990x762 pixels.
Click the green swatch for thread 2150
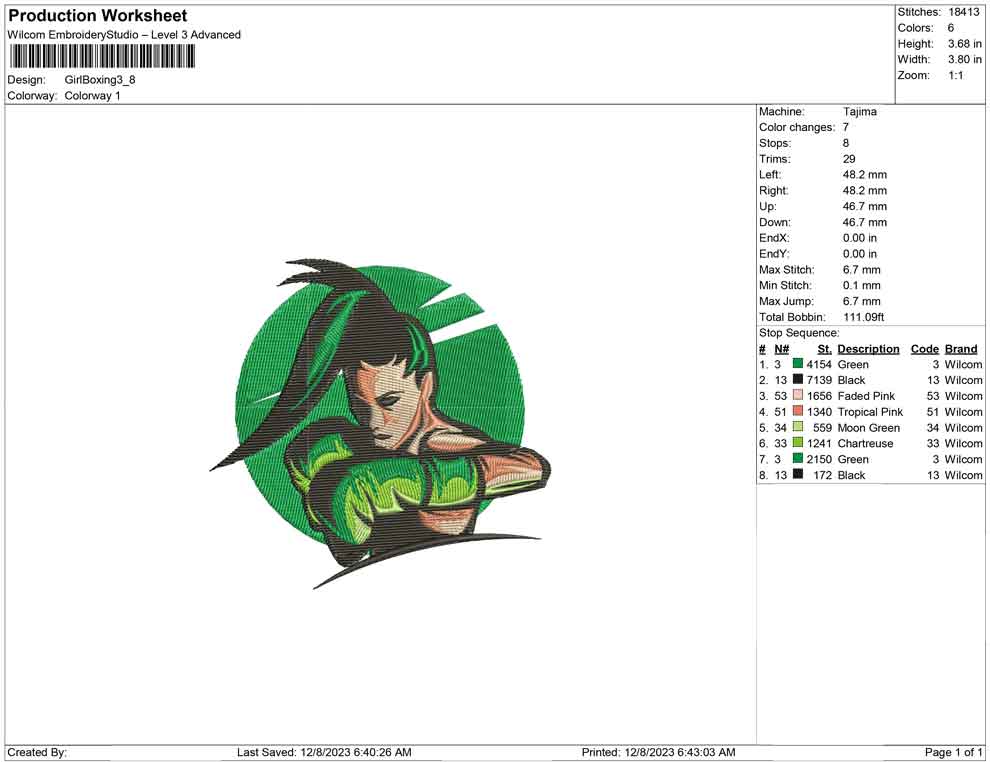point(797,458)
